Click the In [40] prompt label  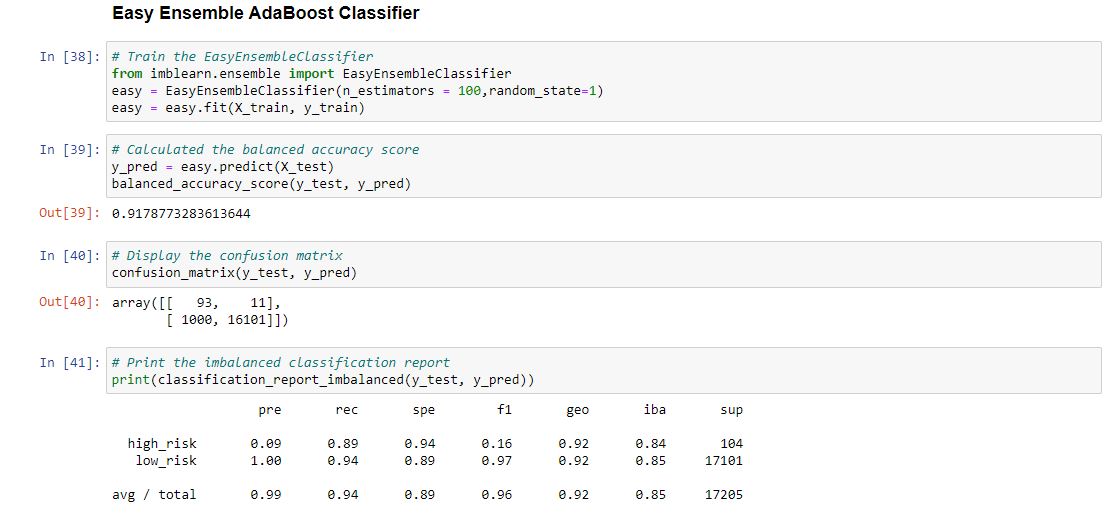click(70, 255)
